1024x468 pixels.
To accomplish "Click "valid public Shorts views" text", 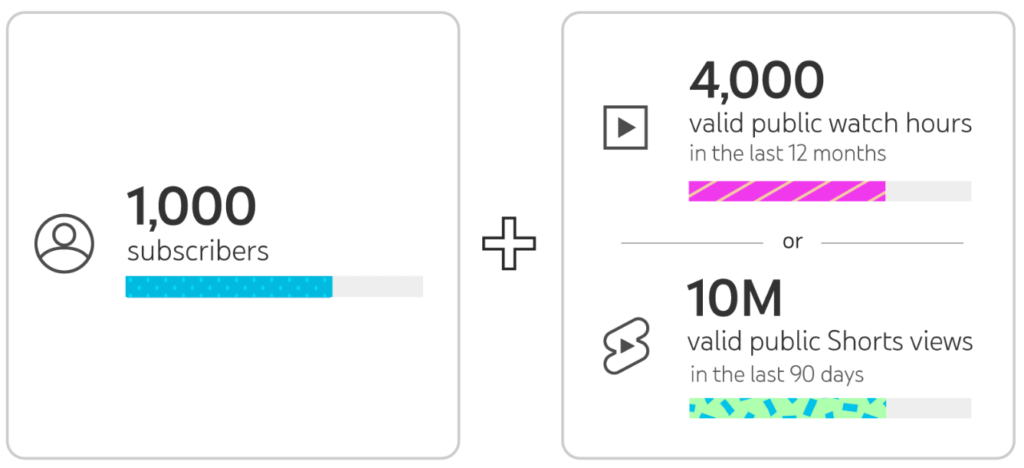I will [831, 342].
